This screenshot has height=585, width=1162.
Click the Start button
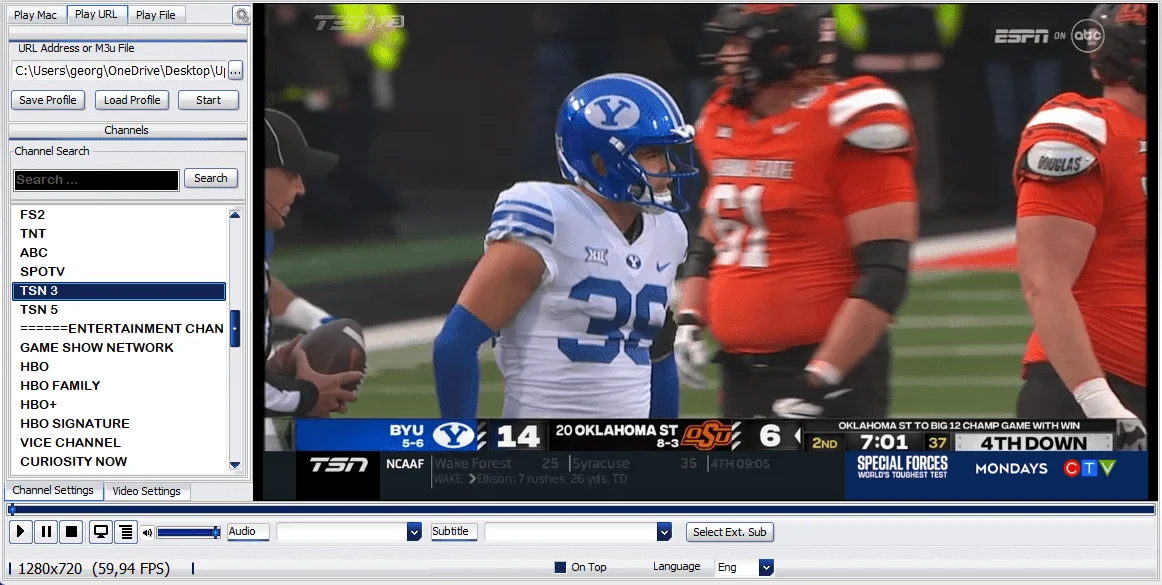pos(208,100)
